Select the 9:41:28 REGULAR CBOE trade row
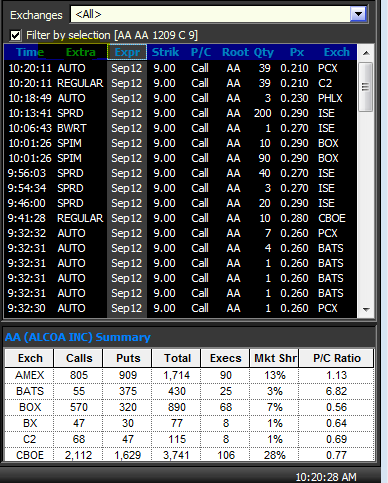 coord(180,218)
